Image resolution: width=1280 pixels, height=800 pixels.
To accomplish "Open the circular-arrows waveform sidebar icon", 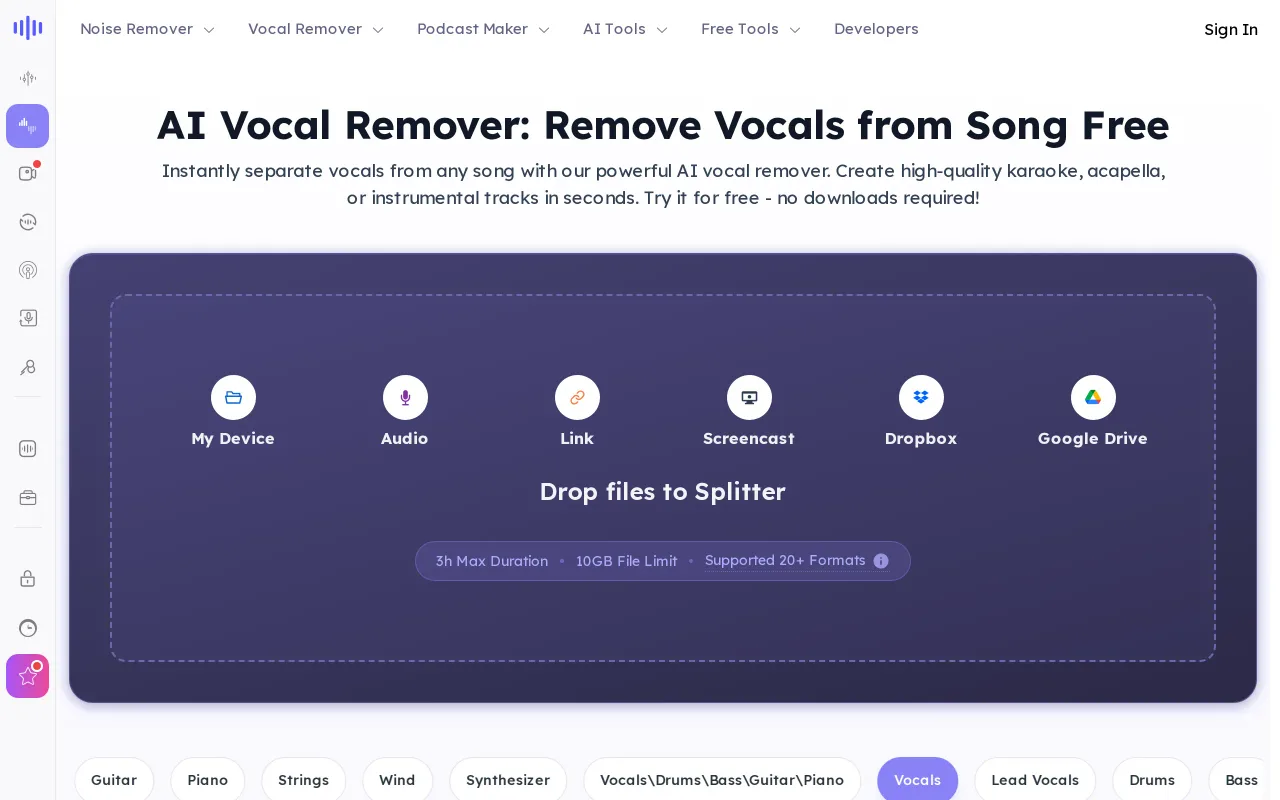I will click(28, 222).
